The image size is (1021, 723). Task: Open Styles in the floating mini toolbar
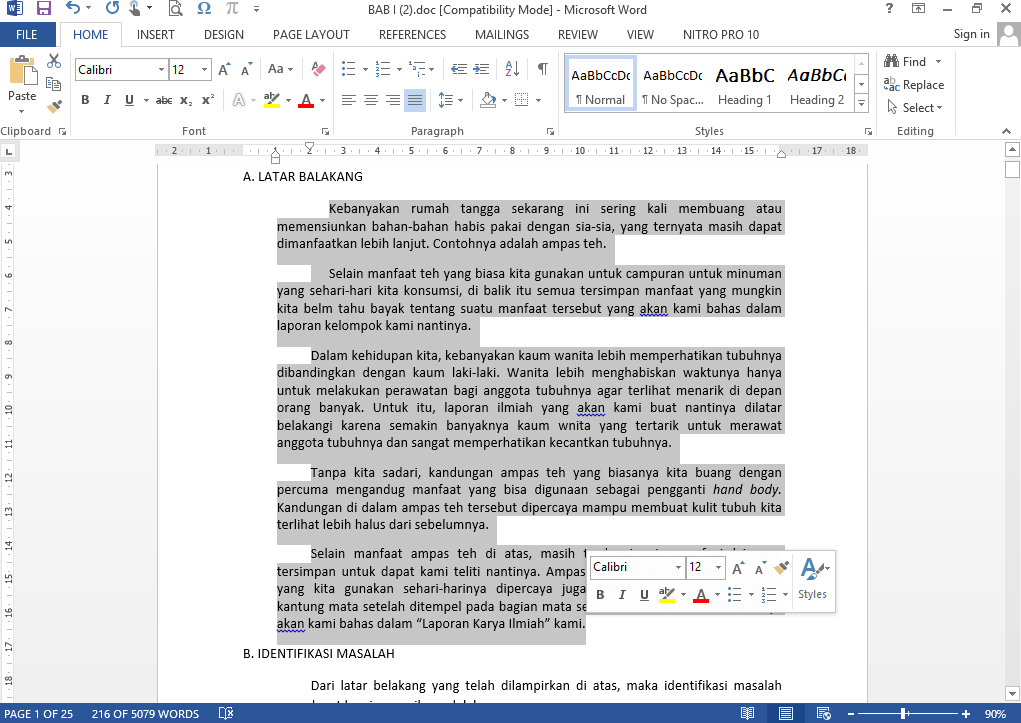click(813, 579)
